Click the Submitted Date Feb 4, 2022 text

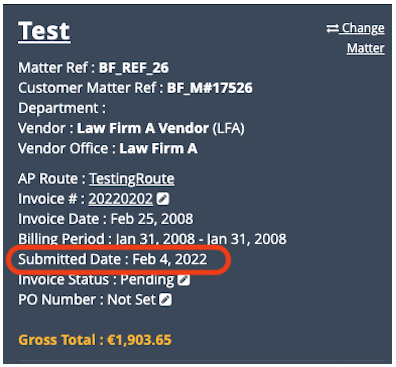113,259
